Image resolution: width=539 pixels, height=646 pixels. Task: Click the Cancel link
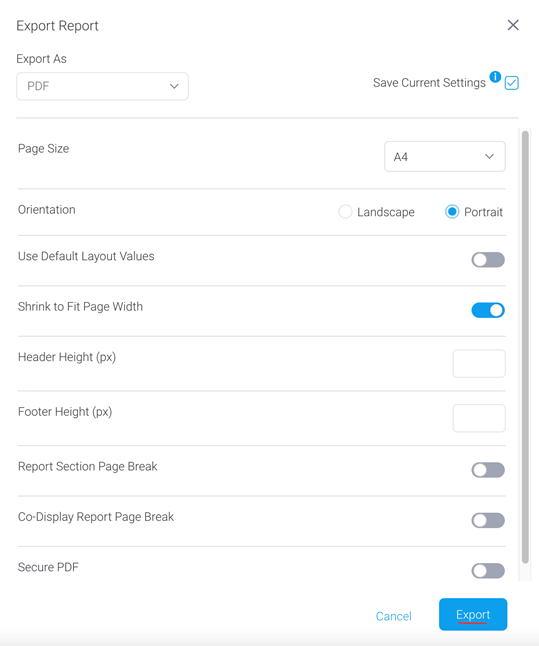394,616
